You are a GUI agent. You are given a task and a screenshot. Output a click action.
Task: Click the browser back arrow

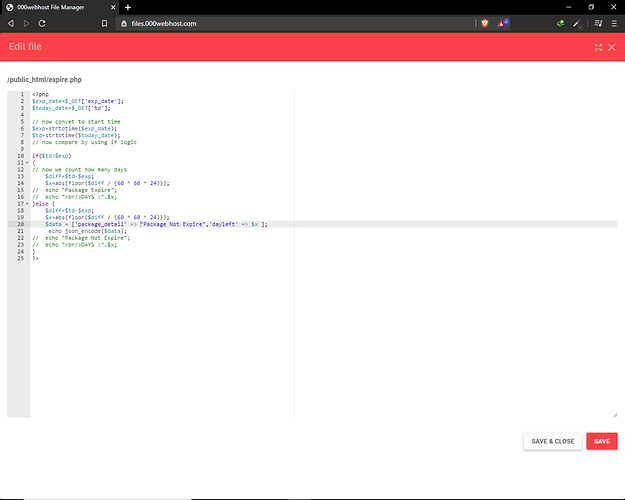pos(11,24)
